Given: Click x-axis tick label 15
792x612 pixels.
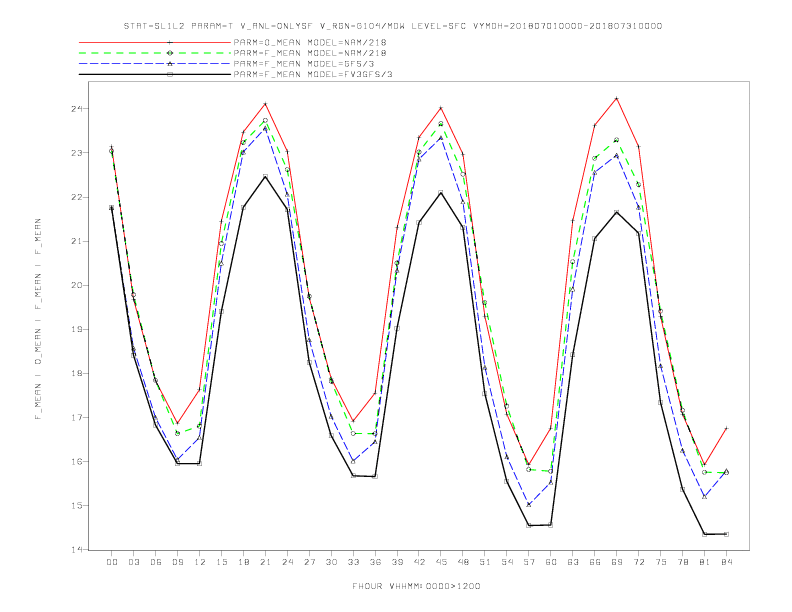Looking at the screenshot, I should pos(221,562).
